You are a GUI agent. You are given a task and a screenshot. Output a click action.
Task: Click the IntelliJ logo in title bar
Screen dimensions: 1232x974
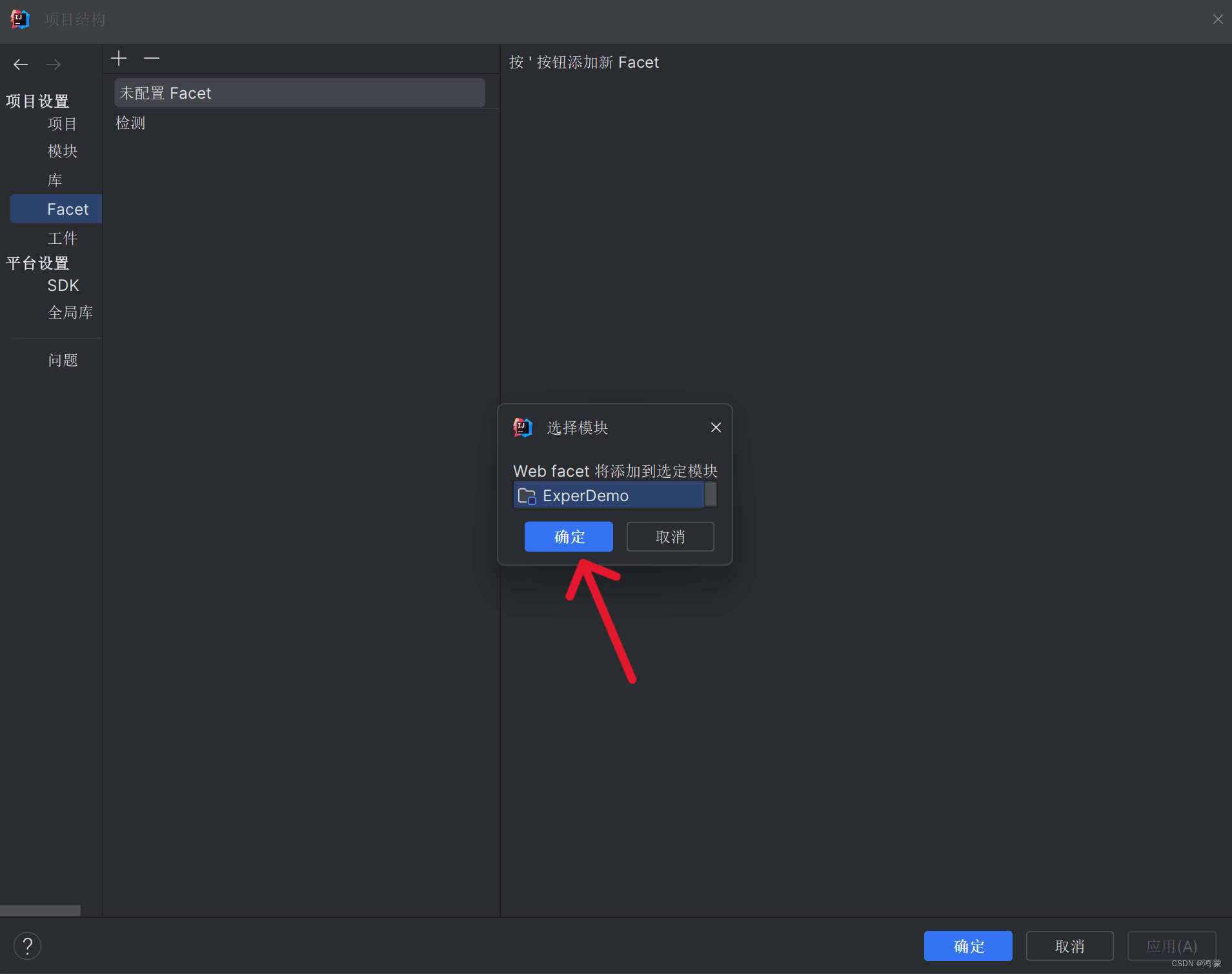pos(20,19)
